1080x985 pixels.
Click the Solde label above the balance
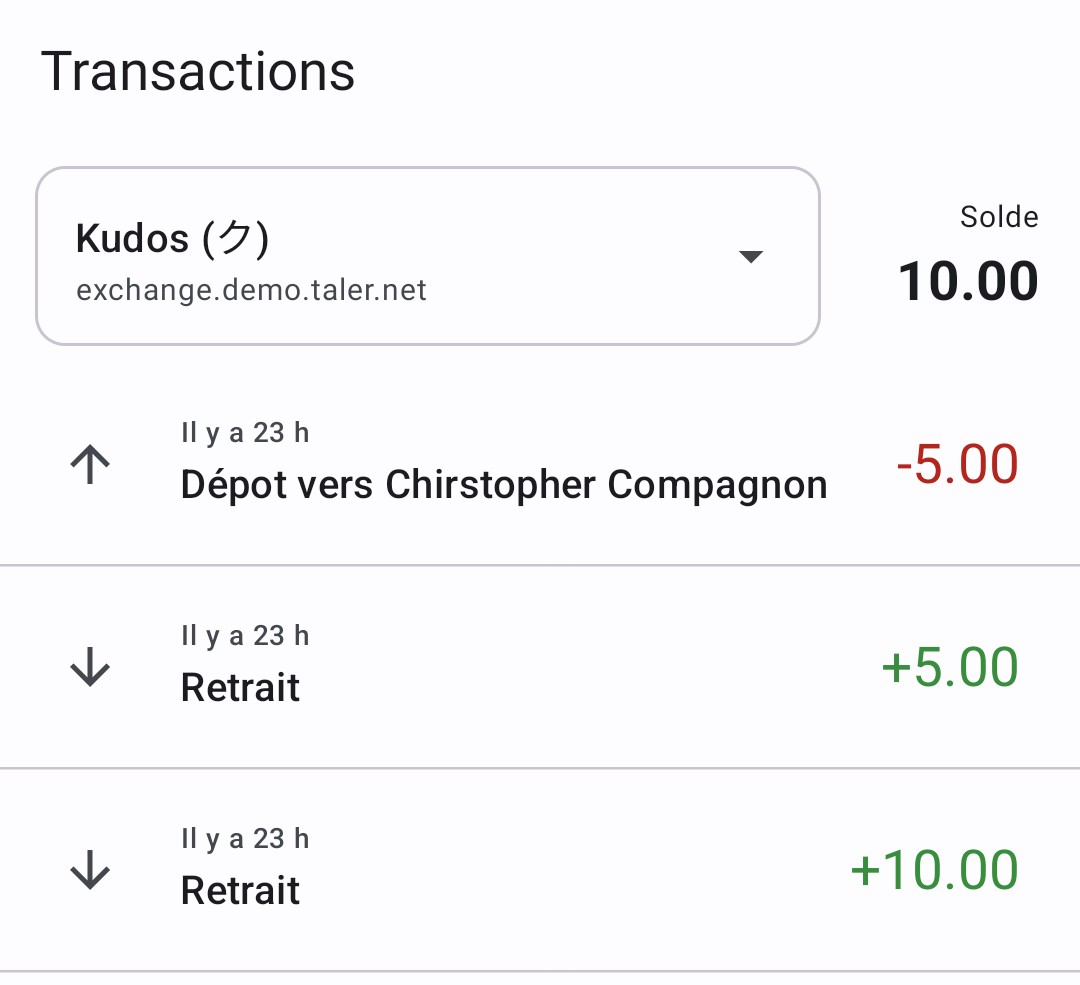click(999, 216)
